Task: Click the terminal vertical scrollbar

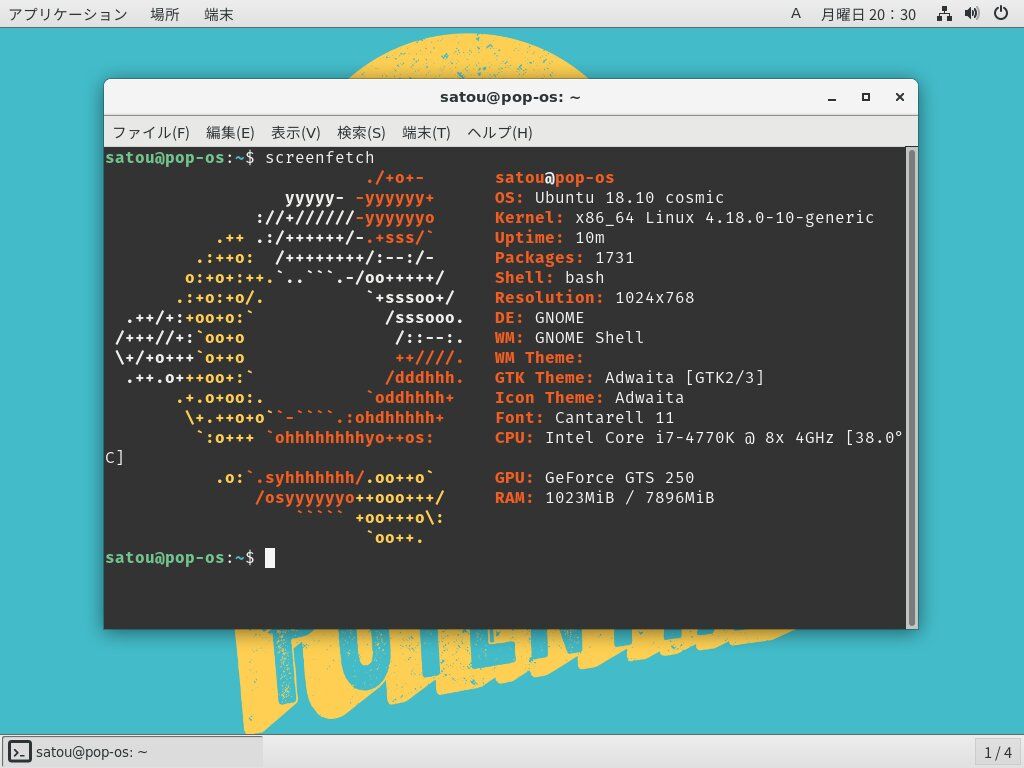Action: (x=912, y=388)
